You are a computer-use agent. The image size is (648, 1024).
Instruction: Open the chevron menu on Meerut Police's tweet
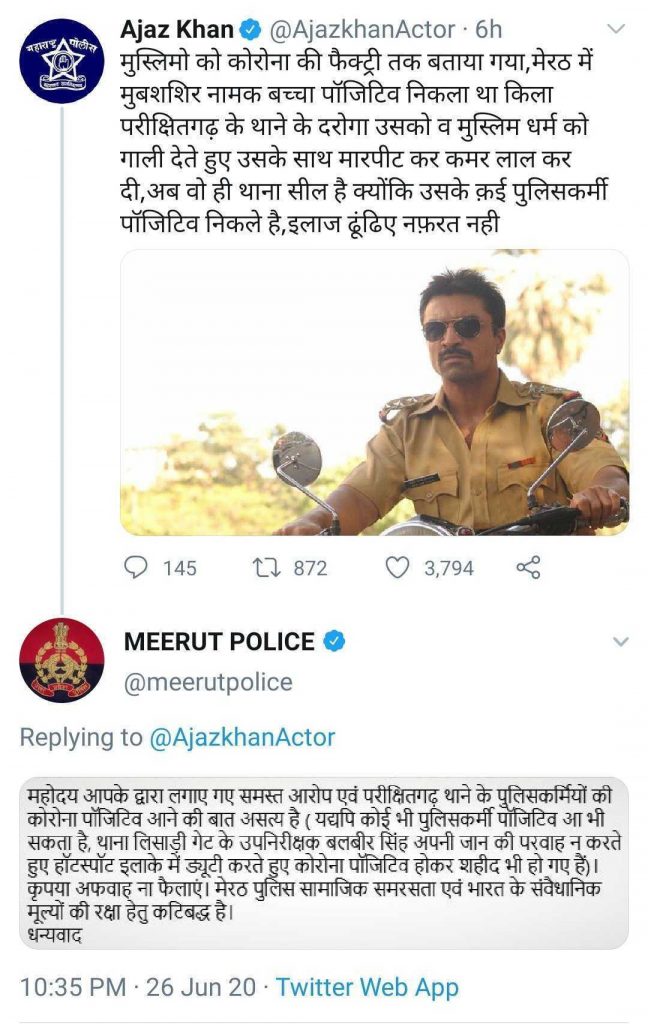click(620, 641)
